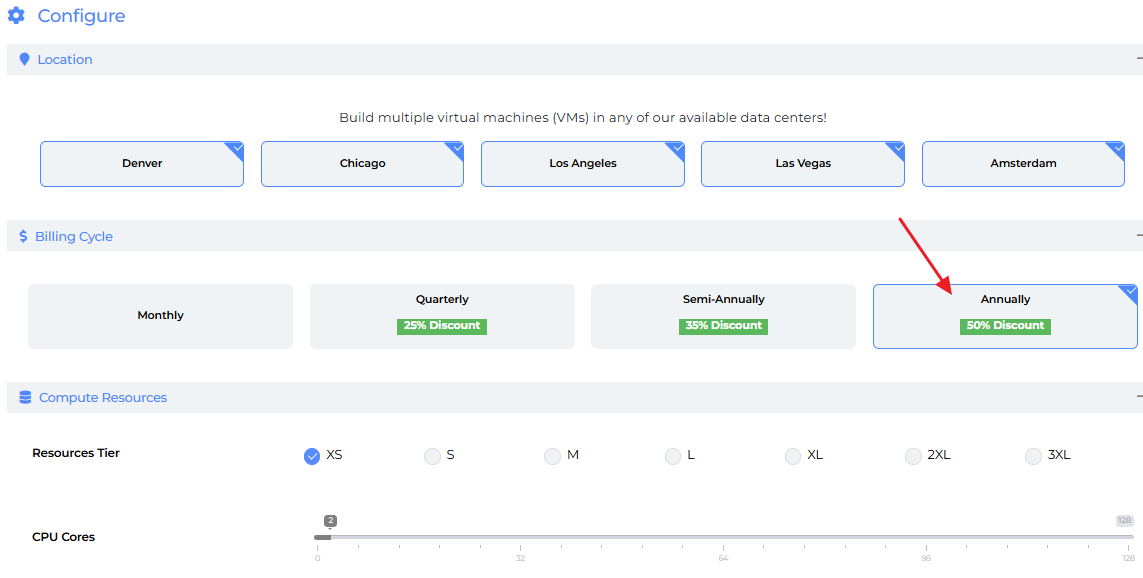Select the Chicago data center

(362, 164)
